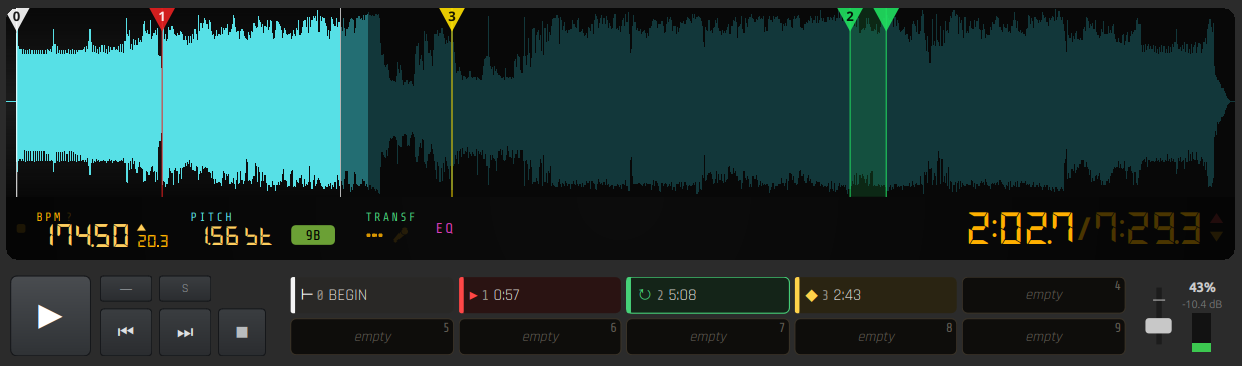Select empty hotcue slot 4
Image resolution: width=1242 pixels, height=366 pixels.
tap(1044, 295)
